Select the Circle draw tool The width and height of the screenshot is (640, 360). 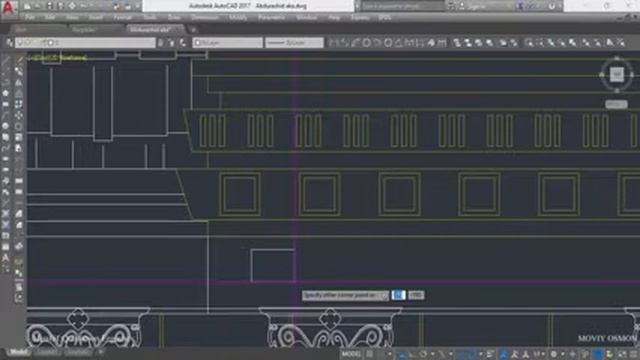6,126
